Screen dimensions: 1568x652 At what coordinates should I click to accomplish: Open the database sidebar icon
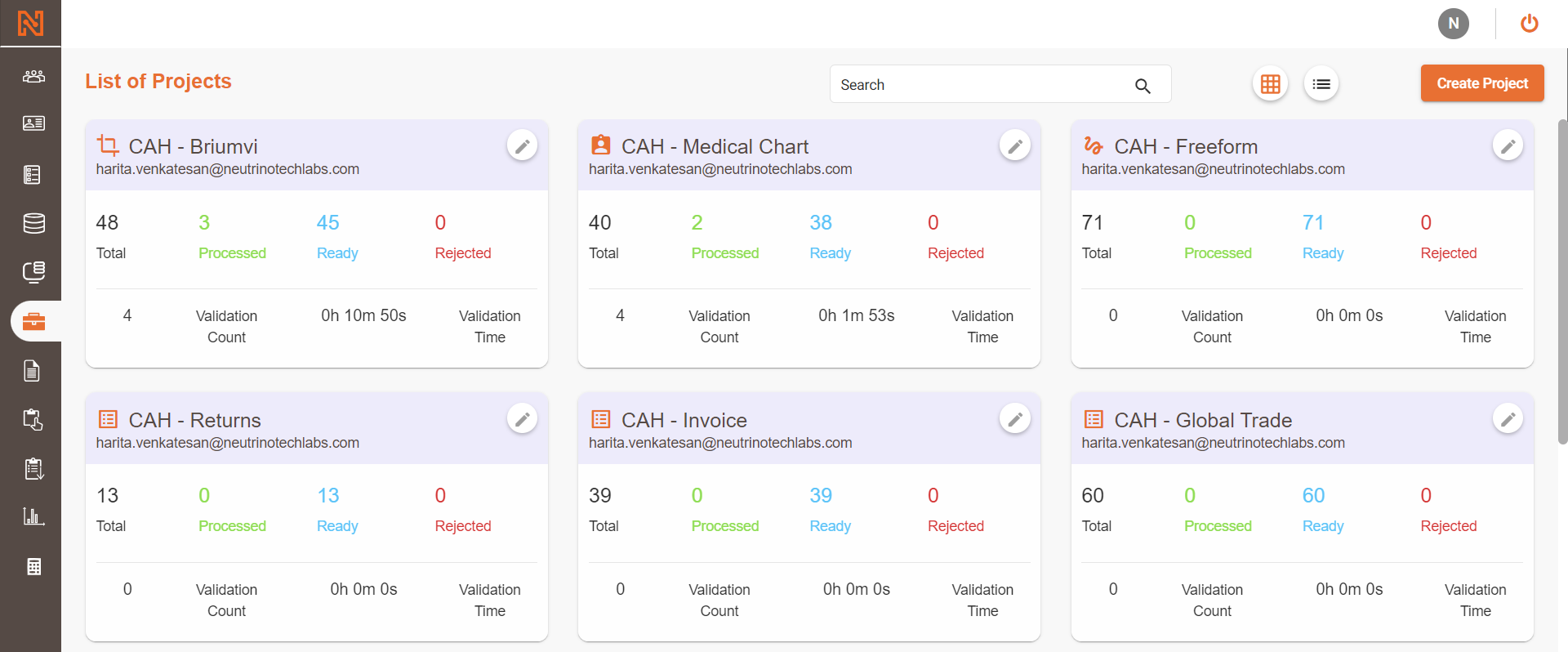click(33, 223)
